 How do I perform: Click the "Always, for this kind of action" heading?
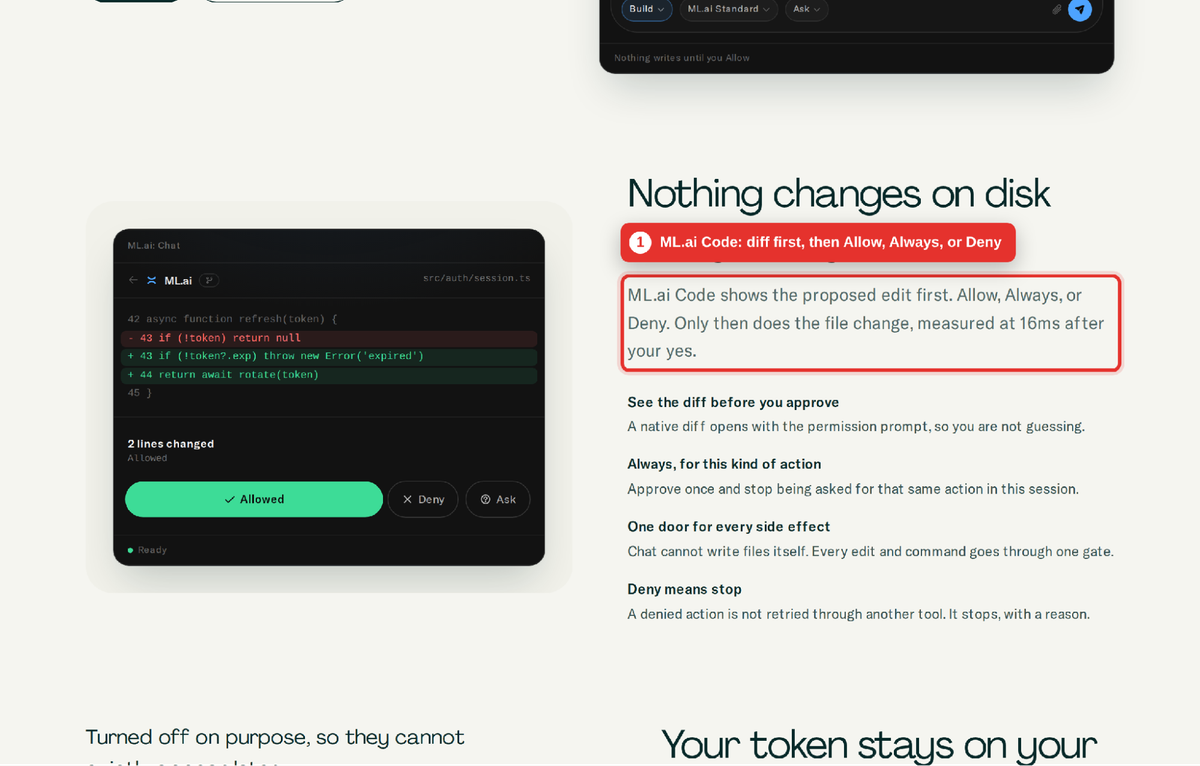click(724, 464)
